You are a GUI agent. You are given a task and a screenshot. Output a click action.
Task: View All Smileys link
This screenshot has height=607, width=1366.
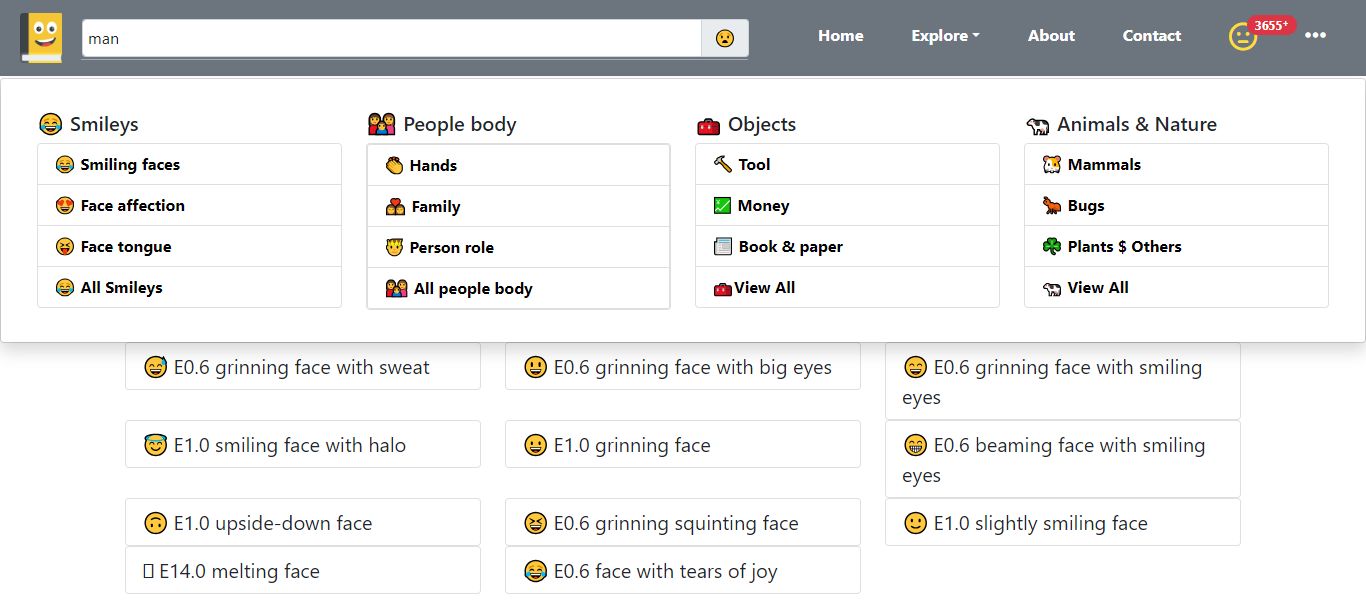[x=121, y=288]
